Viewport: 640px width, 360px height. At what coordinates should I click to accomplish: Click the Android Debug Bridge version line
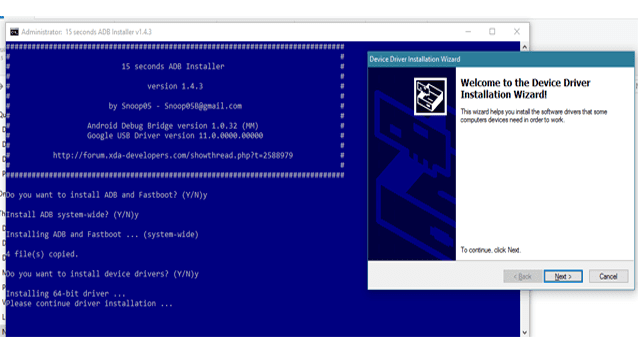pyautogui.click(x=173, y=126)
